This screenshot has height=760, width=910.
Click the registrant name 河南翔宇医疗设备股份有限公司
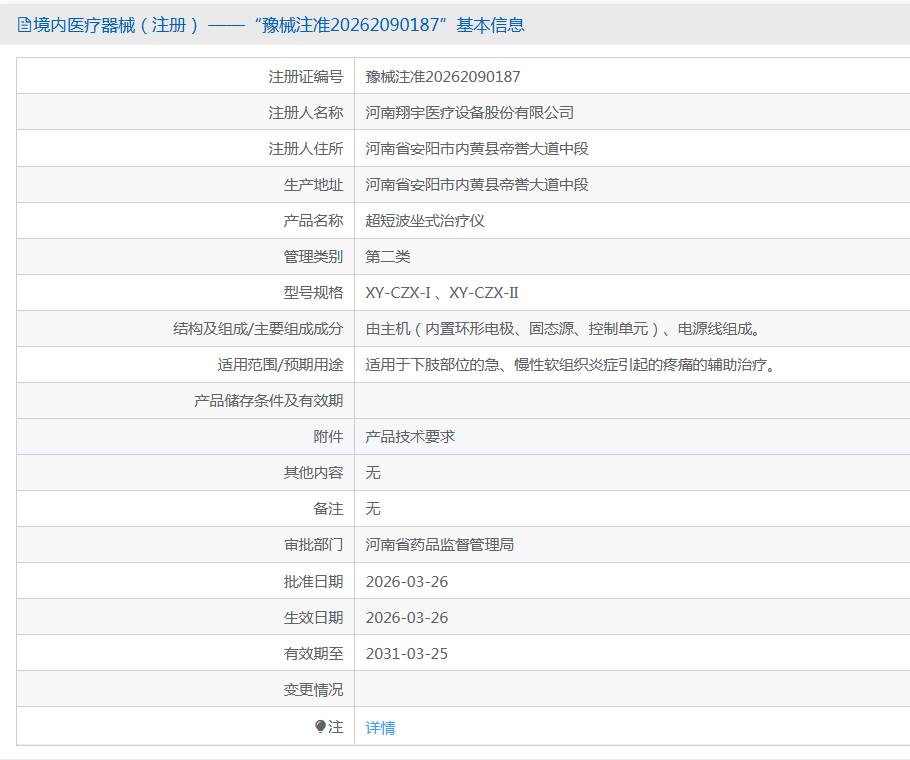[x=471, y=112]
